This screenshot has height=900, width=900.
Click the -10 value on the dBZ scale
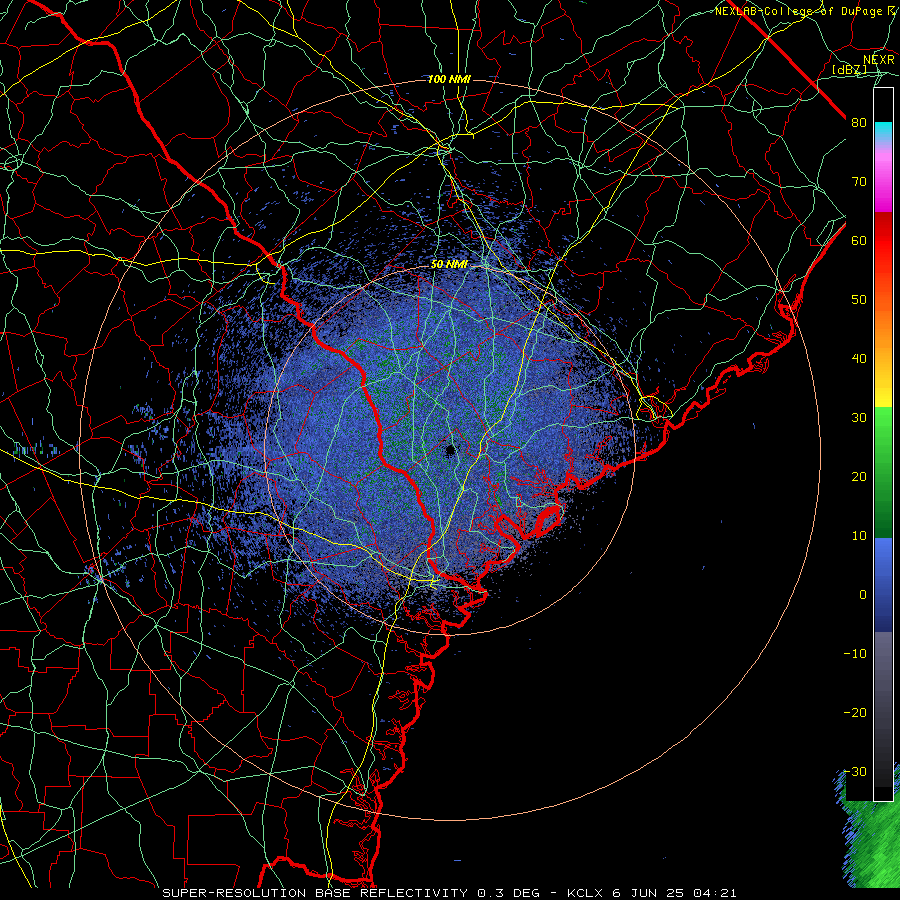855,654
